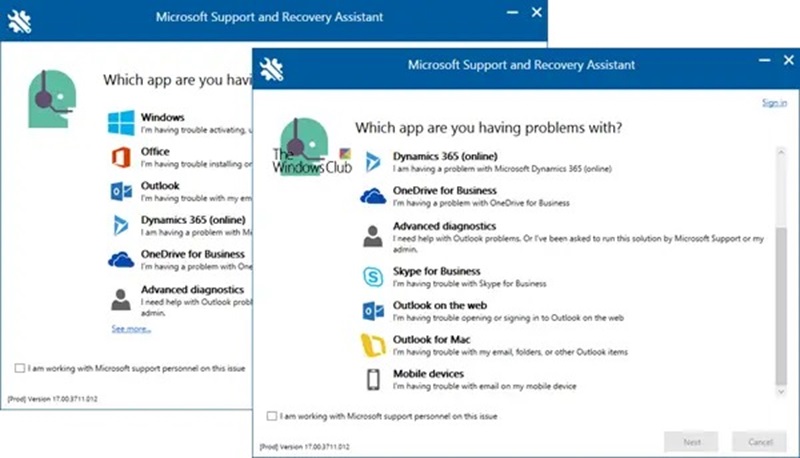Select the Outlook option in back window
Viewport: 800px width, 458px height.
click(180, 191)
